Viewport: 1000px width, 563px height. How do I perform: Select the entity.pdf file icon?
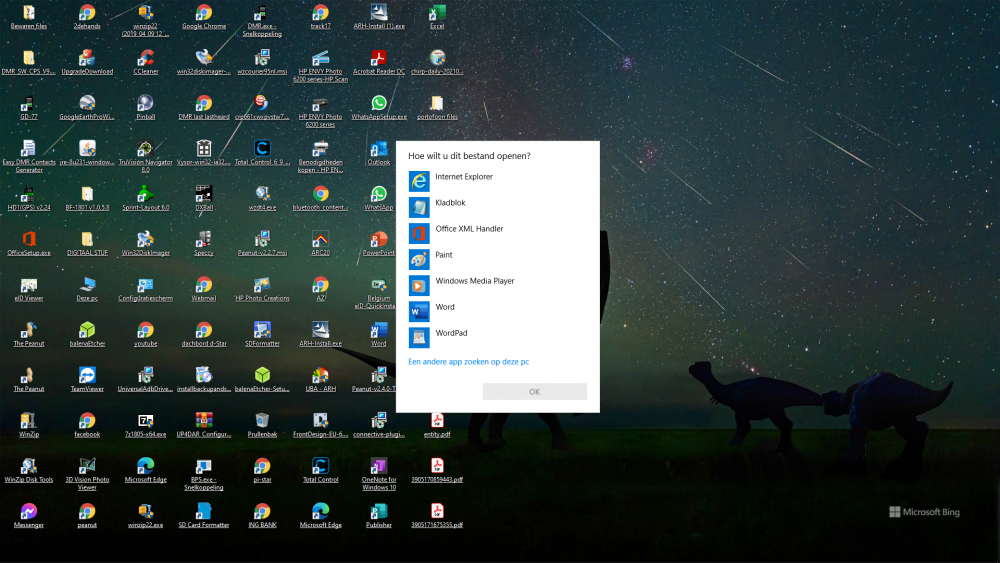437,420
